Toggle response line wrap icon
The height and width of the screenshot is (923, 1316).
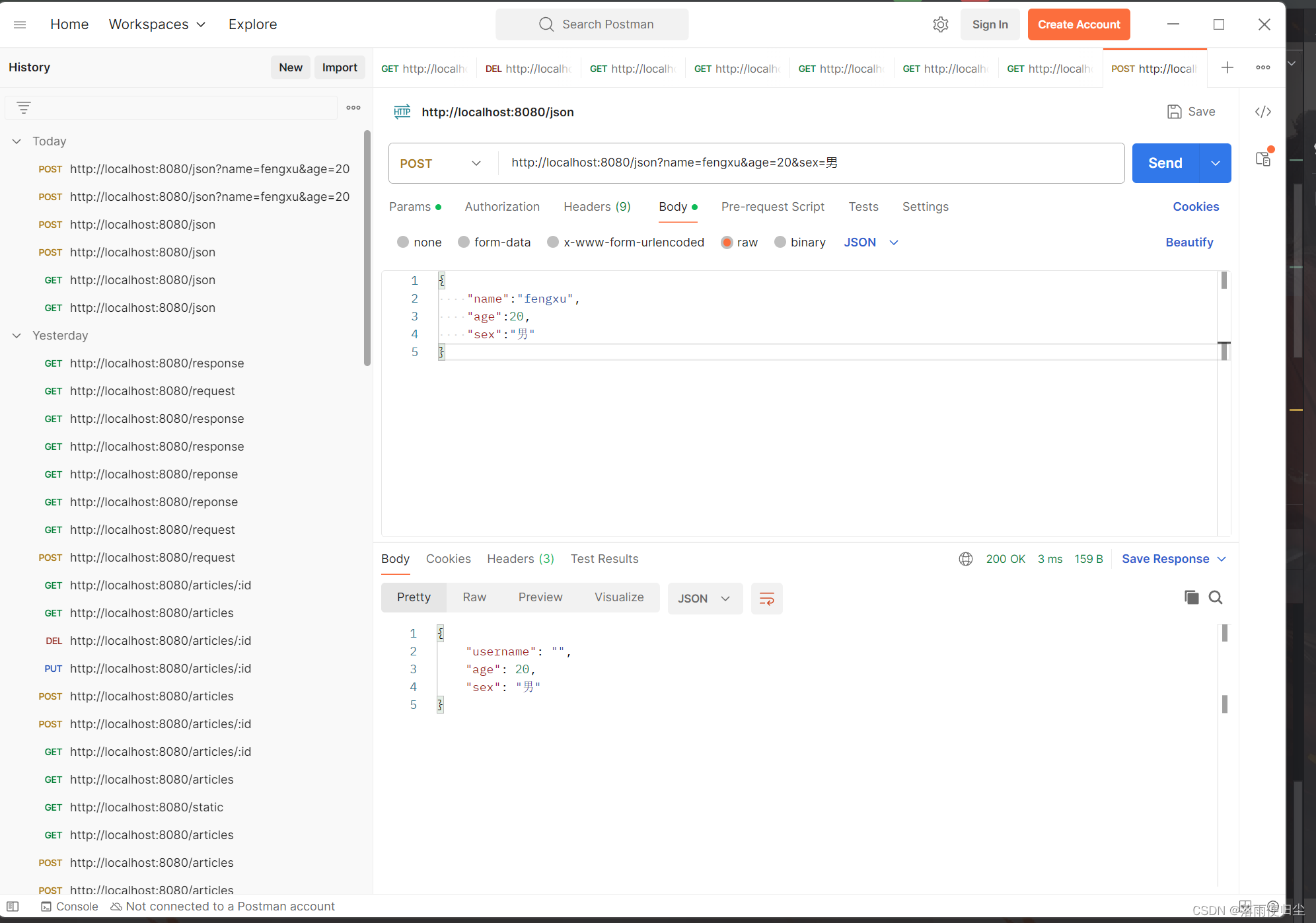[766, 599]
